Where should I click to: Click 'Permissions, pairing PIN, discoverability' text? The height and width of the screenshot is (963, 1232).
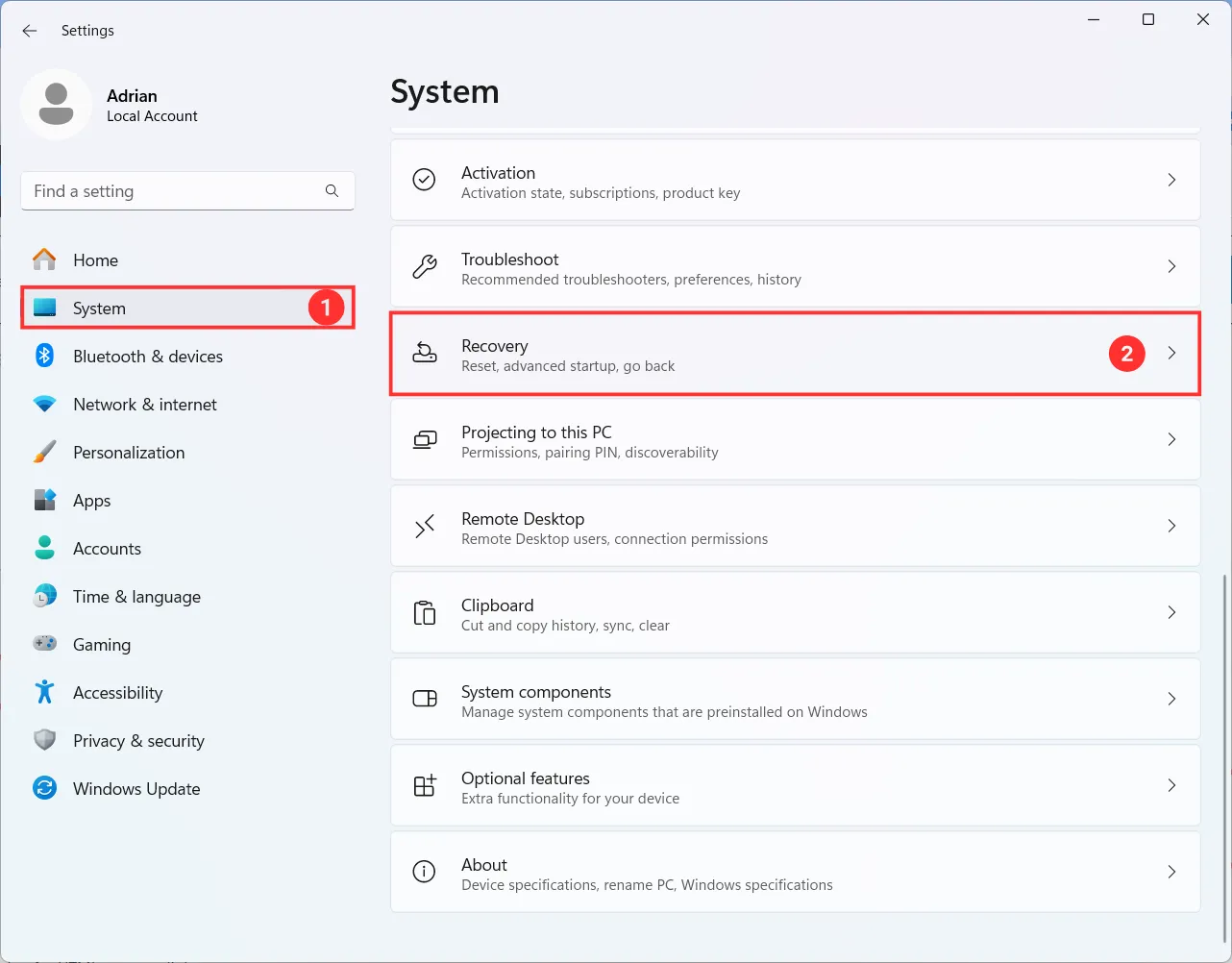(x=590, y=453)
